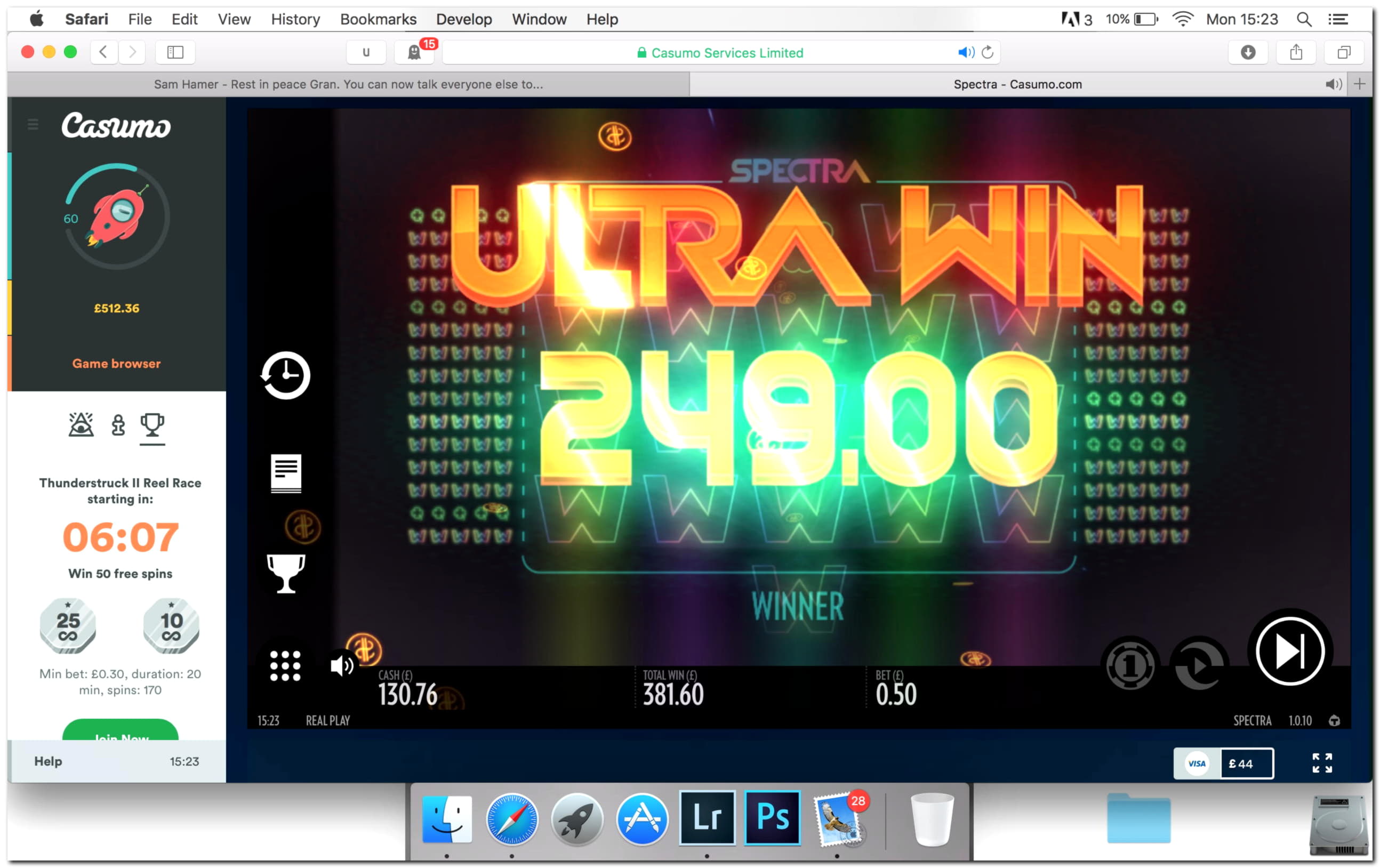View the £512.36 balance
Viewport: 1380px width, 868px height.
[116, 308]
